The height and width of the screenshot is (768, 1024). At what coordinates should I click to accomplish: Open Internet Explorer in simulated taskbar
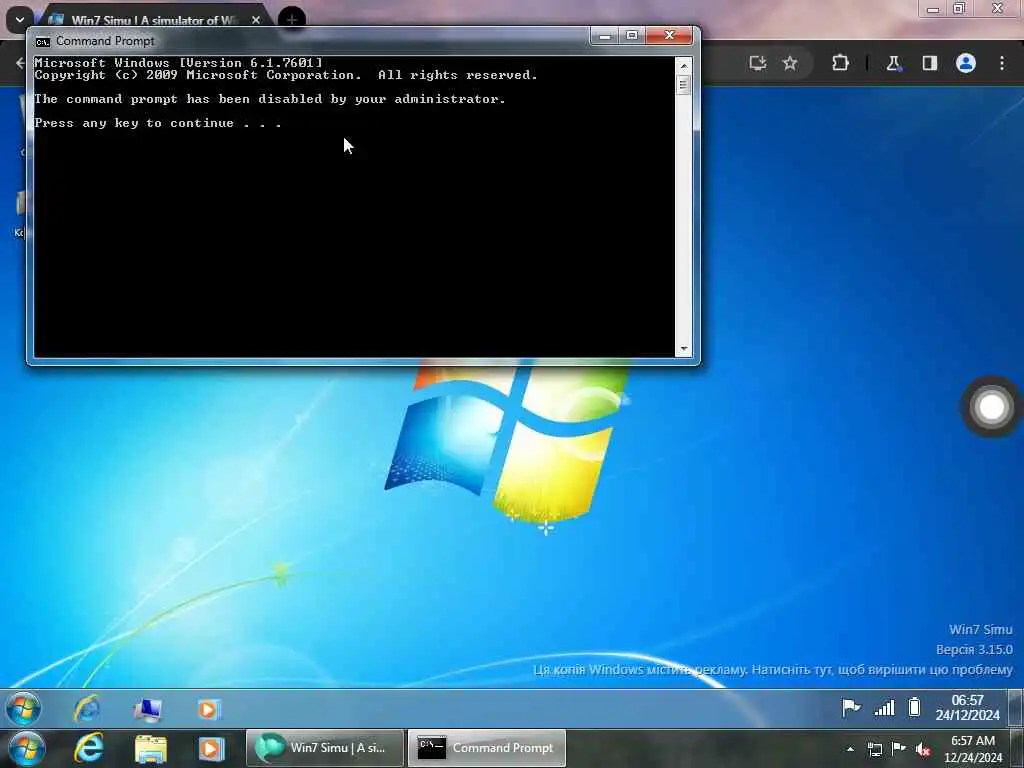tap(87, 709)
